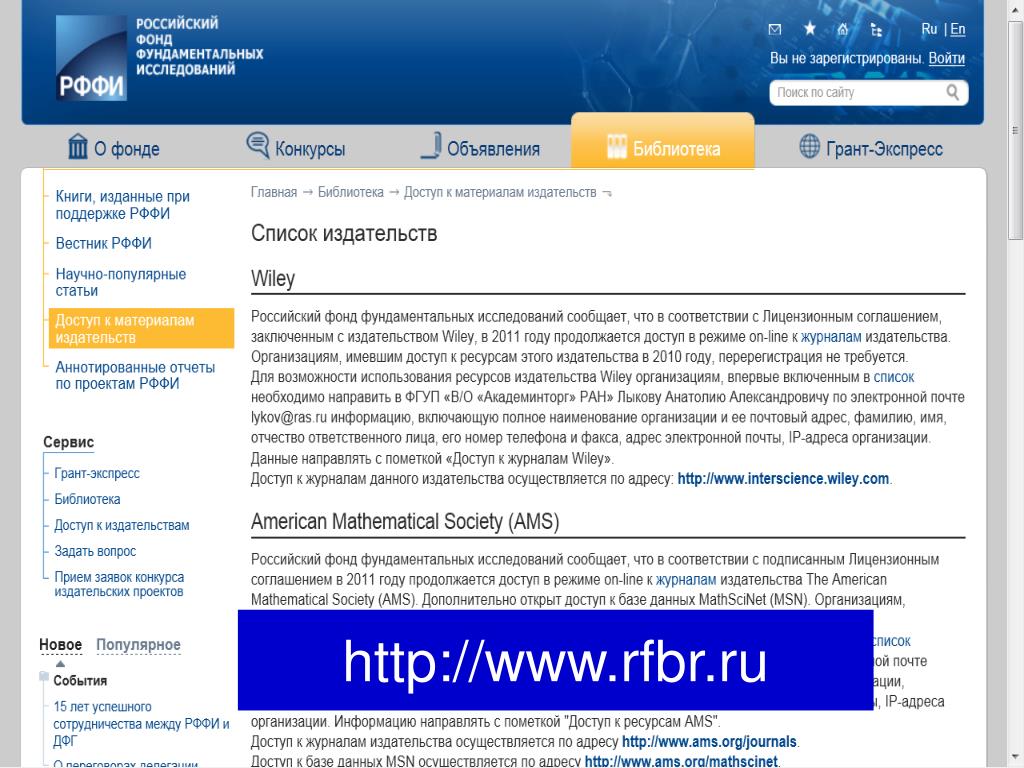The width and height of the screenshot is (1024, 768).
Task: Open the О фонде menu
Action: [x=127, y=149]
